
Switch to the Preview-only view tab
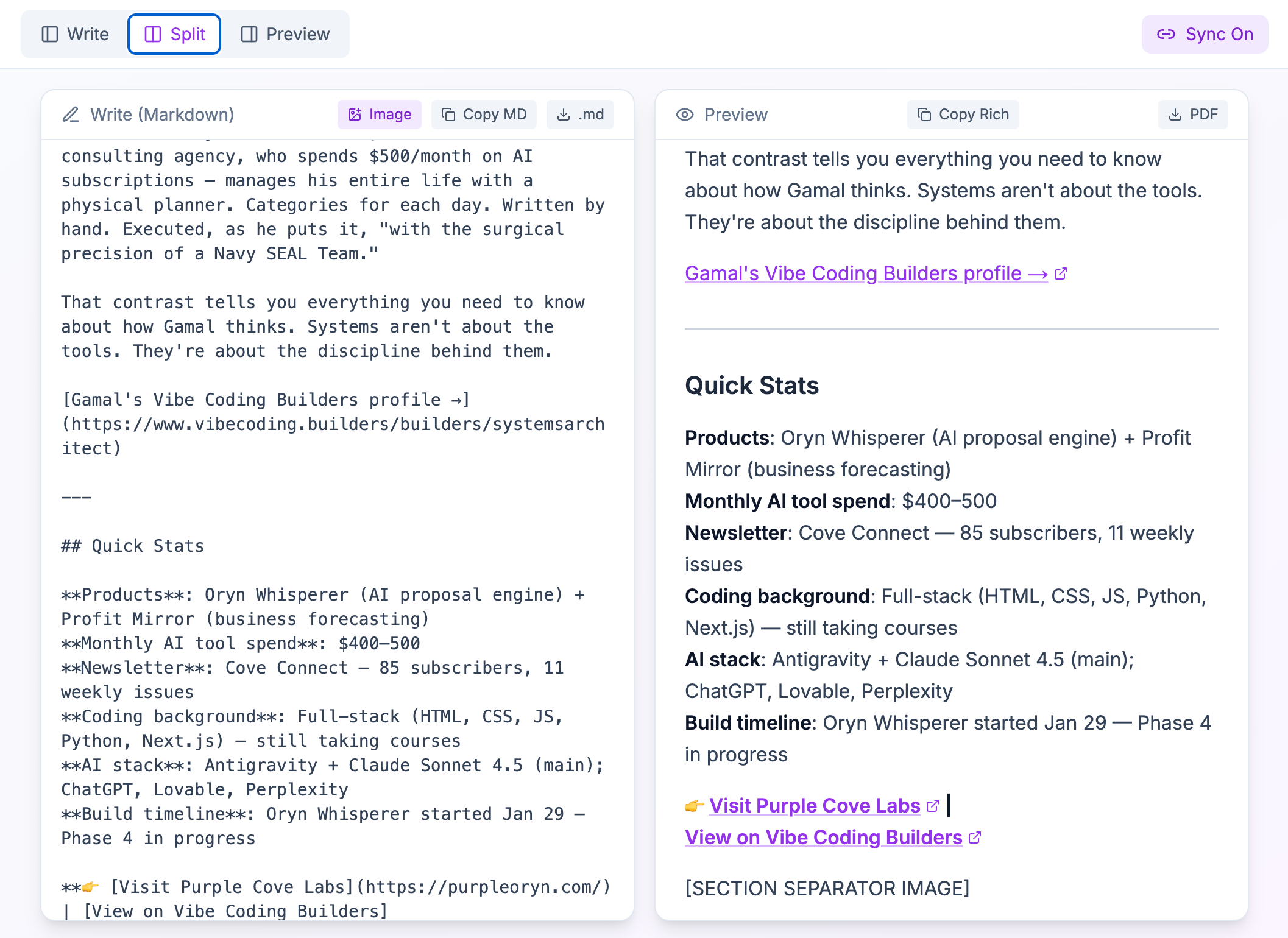click(285, 34)
